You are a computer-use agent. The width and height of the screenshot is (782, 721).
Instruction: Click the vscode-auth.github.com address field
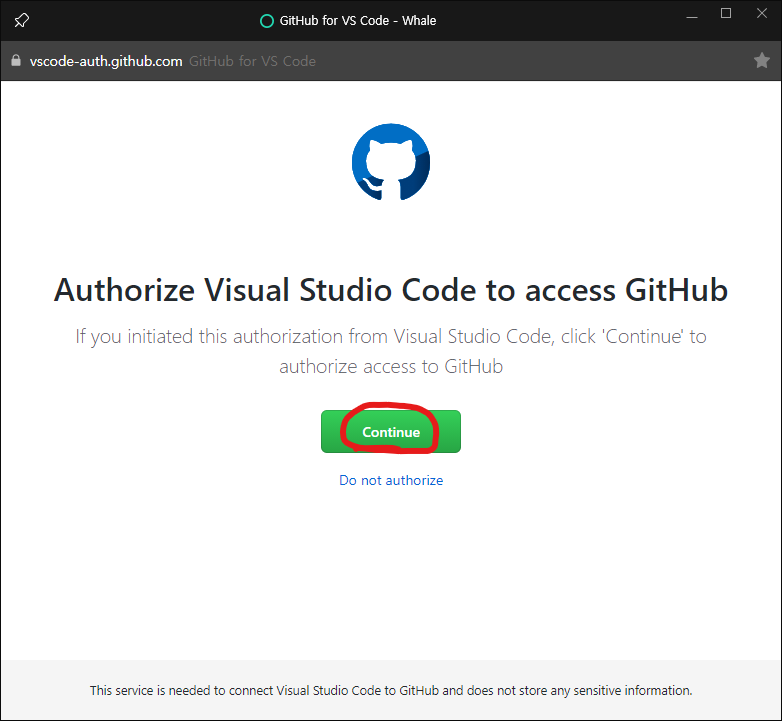[106, 61]
